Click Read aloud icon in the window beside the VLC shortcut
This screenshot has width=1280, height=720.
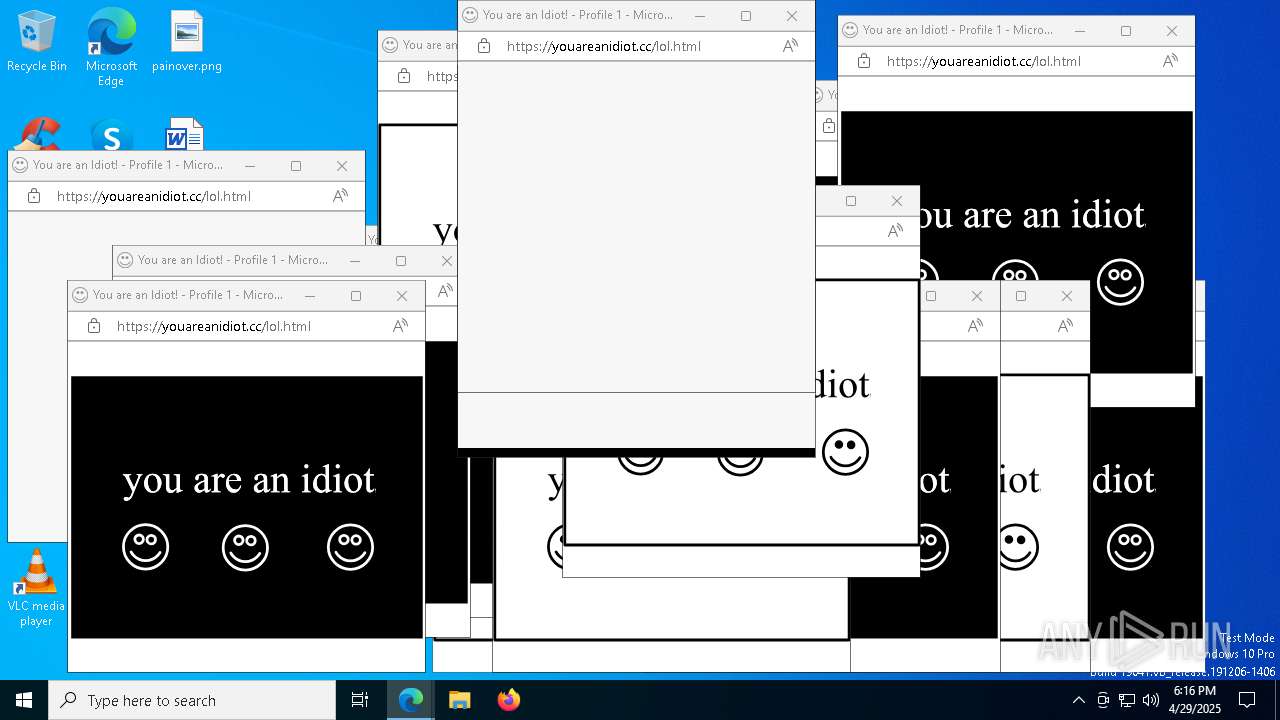tap(400, 326)
